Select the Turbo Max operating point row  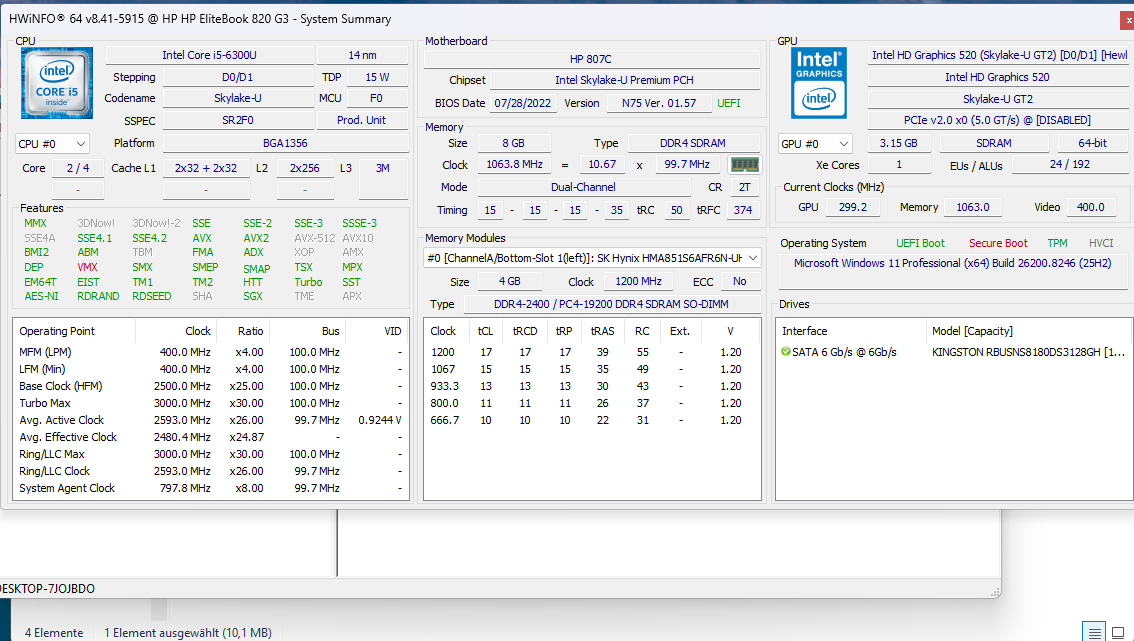210,404
